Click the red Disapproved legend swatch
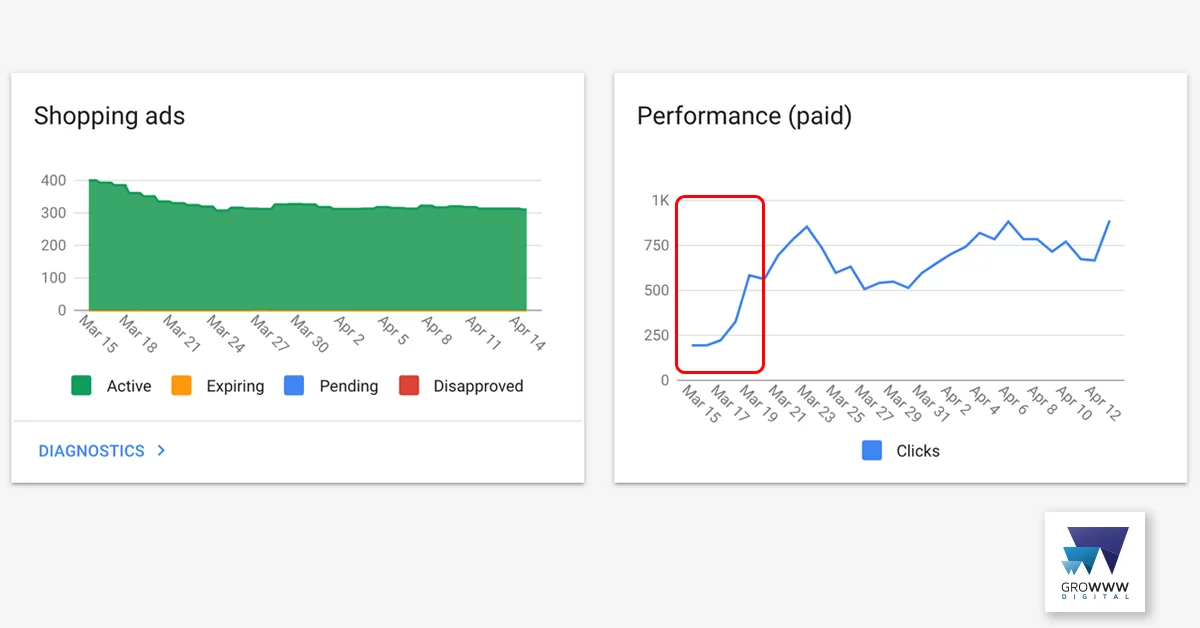This screenshot has height=628, width=1200. tap(408, 386)
